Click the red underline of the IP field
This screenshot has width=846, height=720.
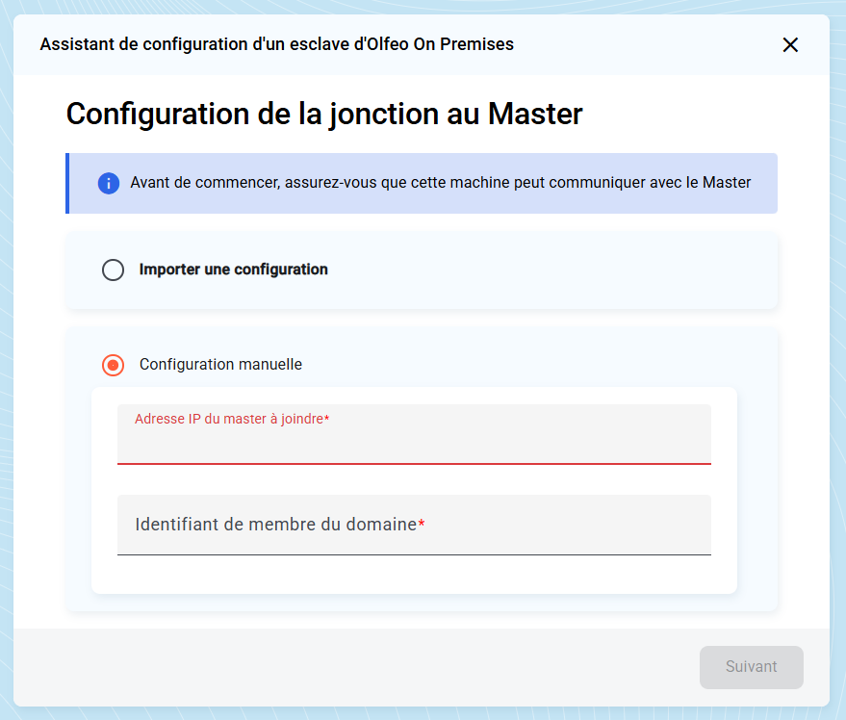coord(413,464)
